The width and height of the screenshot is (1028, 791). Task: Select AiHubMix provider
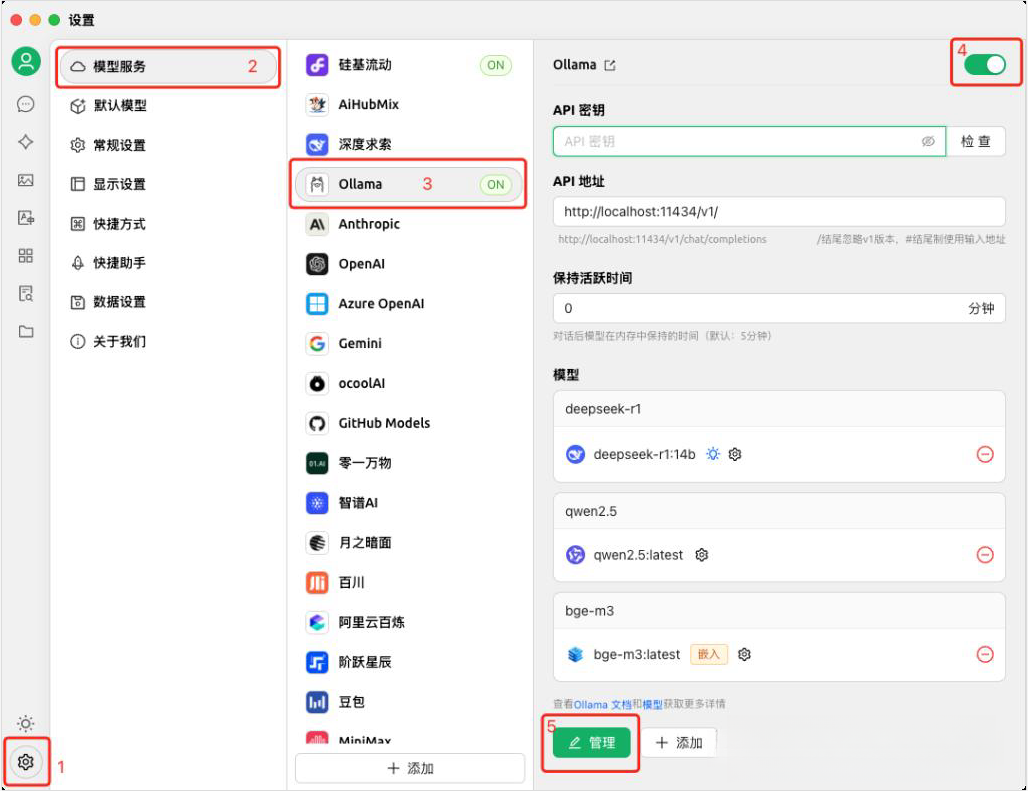tap(409, 105)
